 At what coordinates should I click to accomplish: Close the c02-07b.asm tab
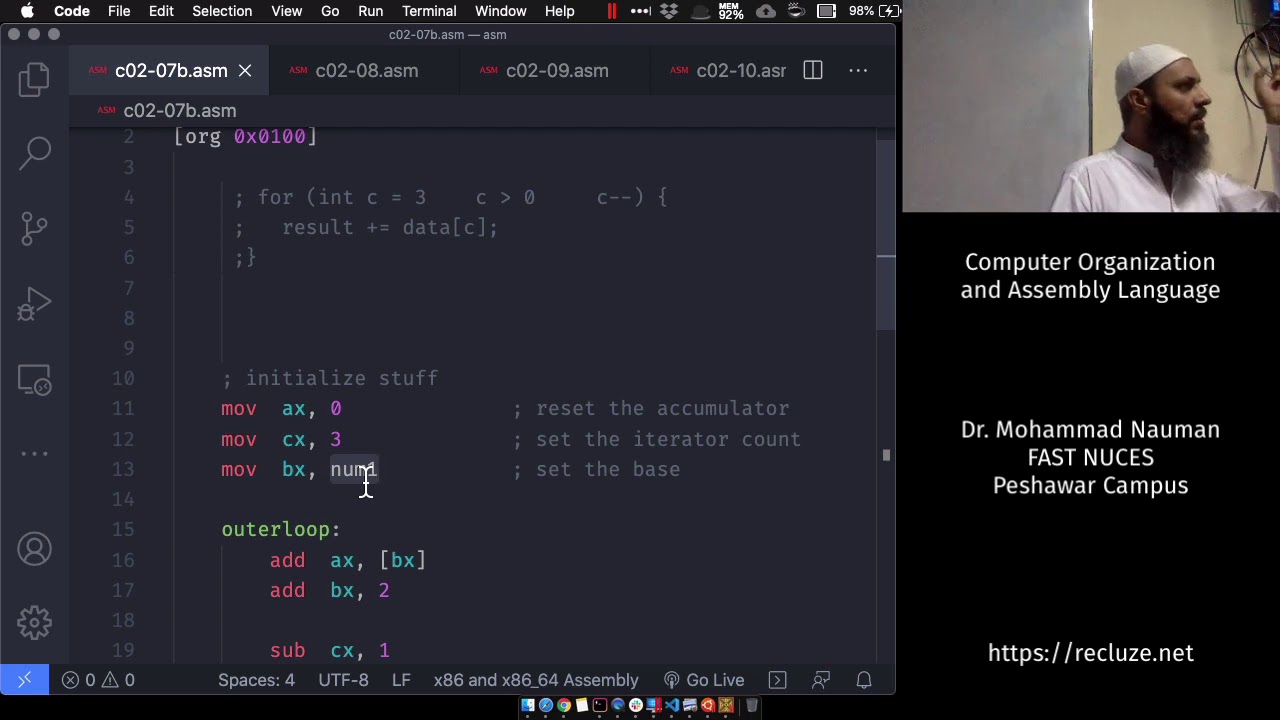click(x=245, y=71)
